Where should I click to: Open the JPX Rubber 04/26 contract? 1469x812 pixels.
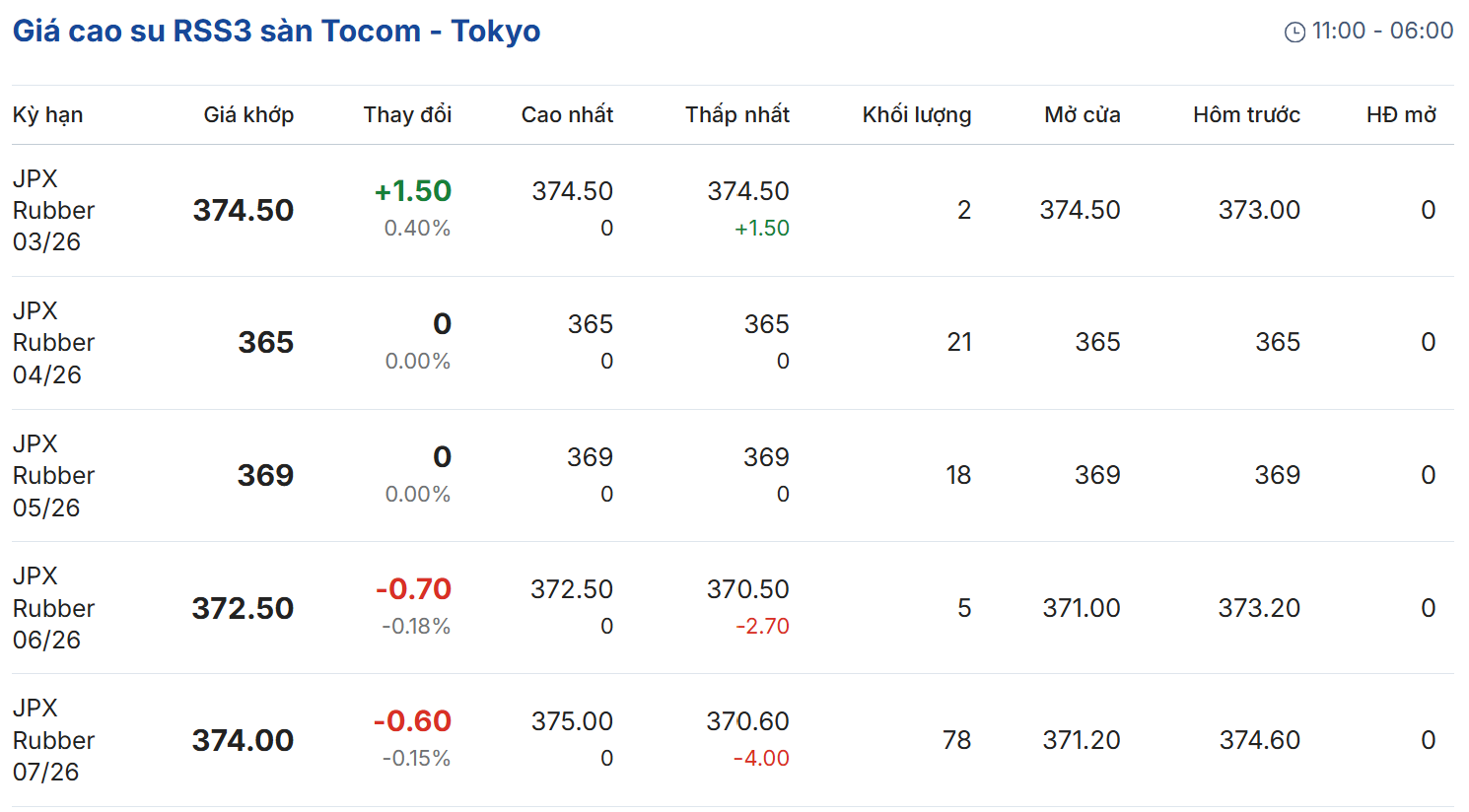[x=53, y=343]
